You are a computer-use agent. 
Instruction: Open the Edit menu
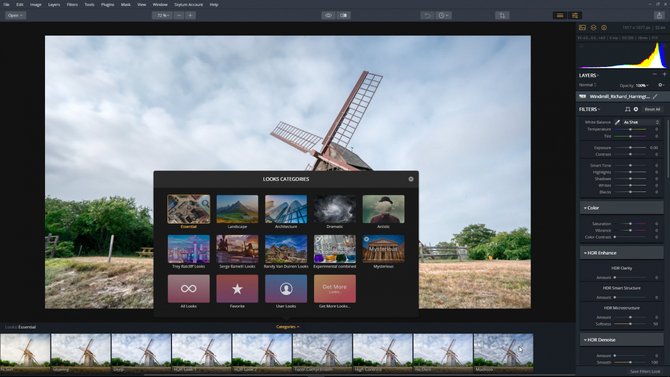20,4
